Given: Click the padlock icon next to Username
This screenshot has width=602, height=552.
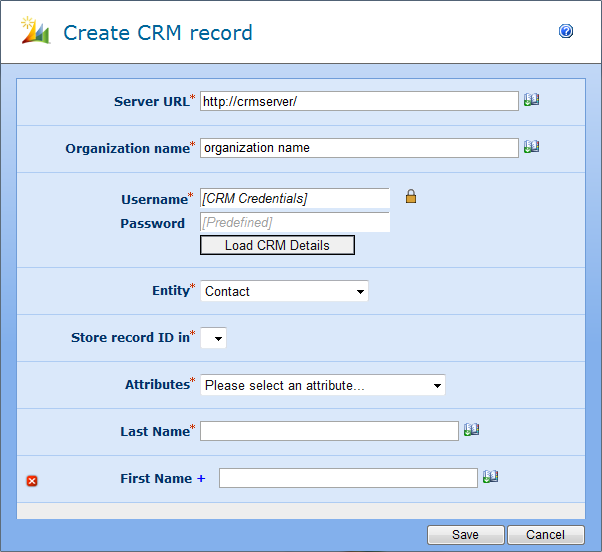Looking at the screenshot, I should (410, 197).
